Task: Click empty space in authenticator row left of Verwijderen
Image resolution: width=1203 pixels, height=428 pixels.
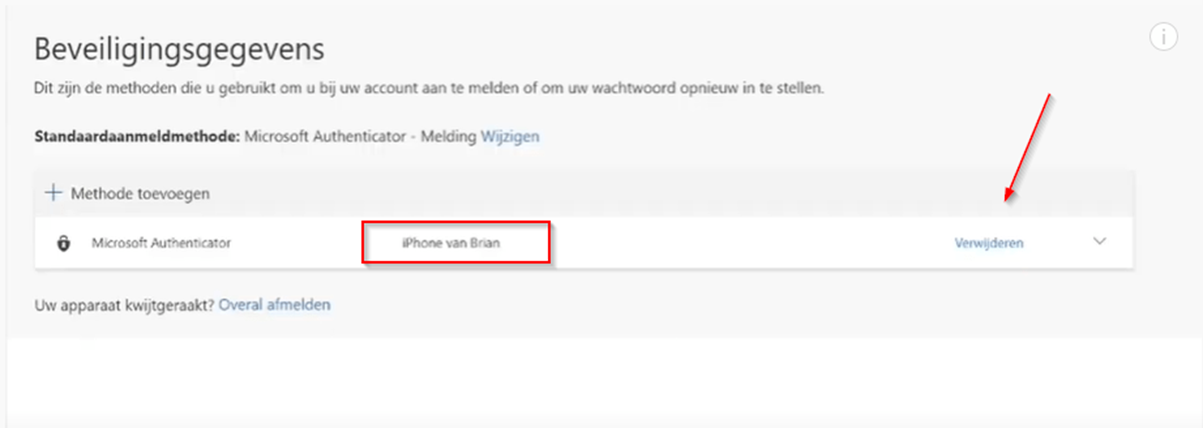Action: pos(750,243)
